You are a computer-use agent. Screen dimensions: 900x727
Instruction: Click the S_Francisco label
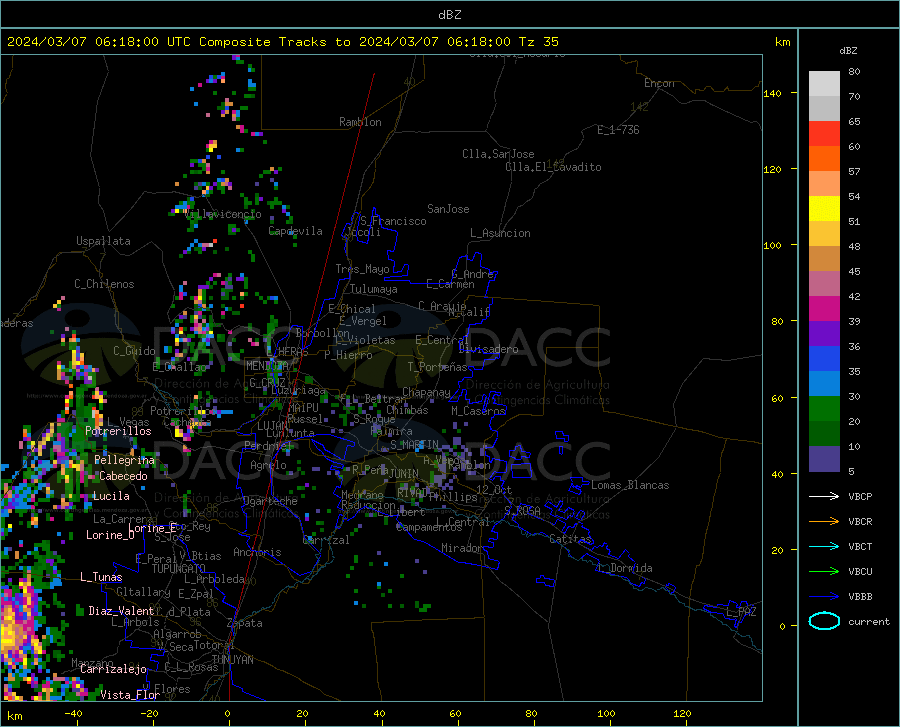point(393,221)
